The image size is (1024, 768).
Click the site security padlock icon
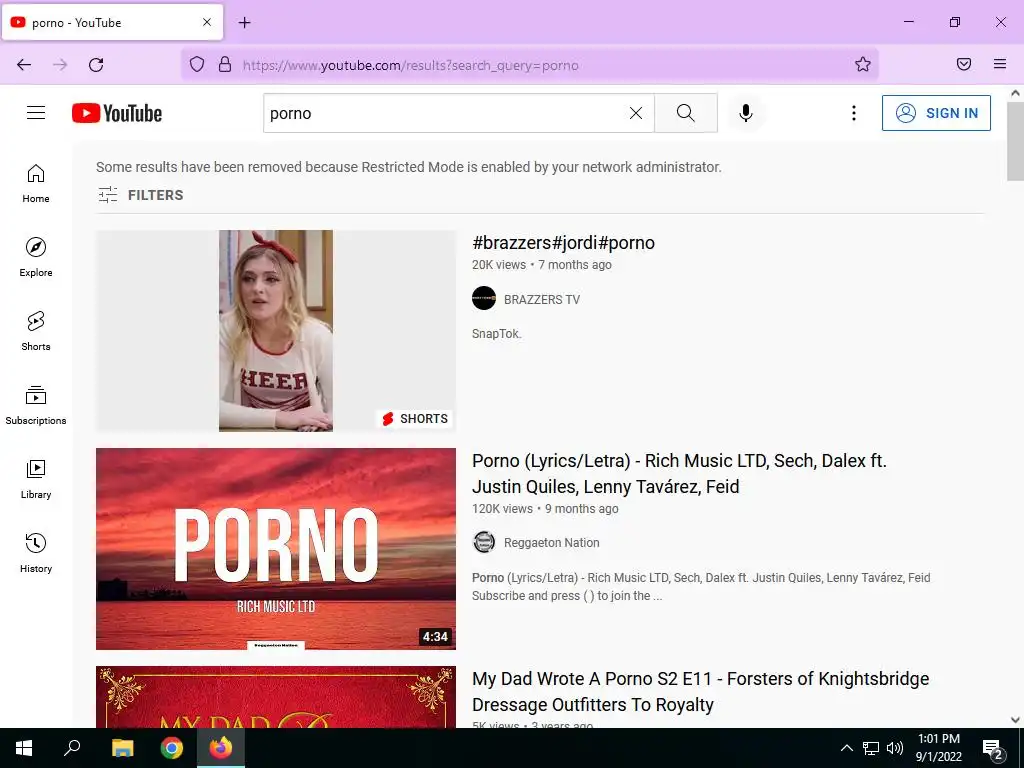pos(225,65)
